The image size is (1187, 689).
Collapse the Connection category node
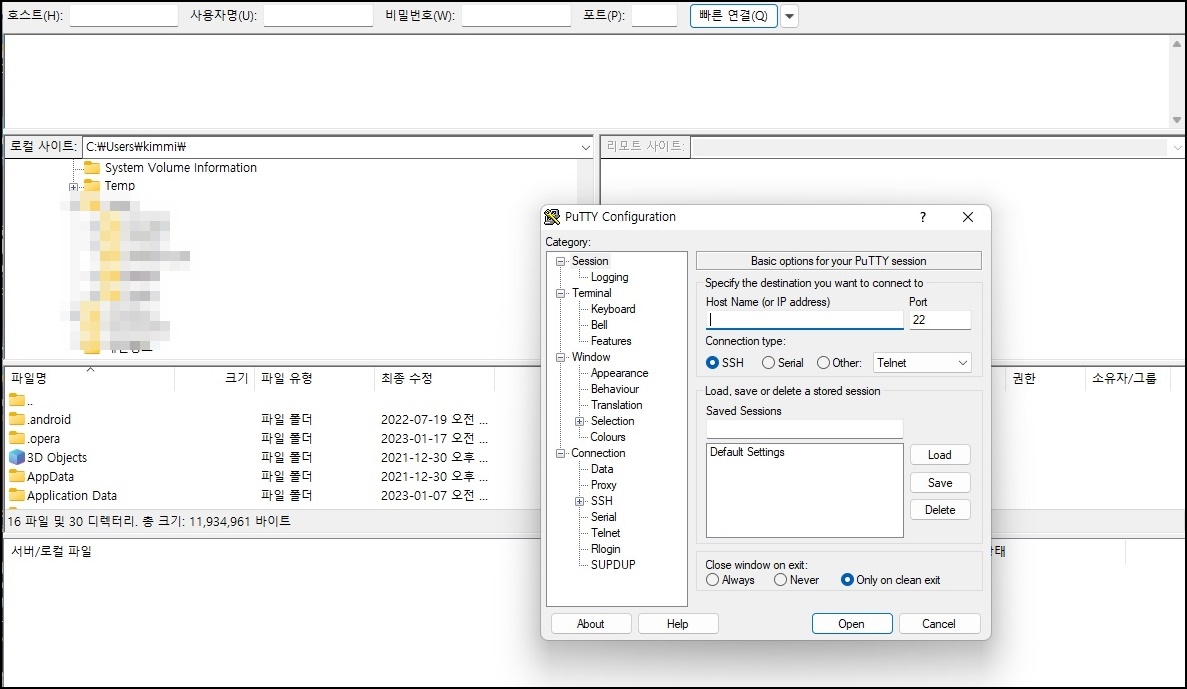click(x=561, y=454)
